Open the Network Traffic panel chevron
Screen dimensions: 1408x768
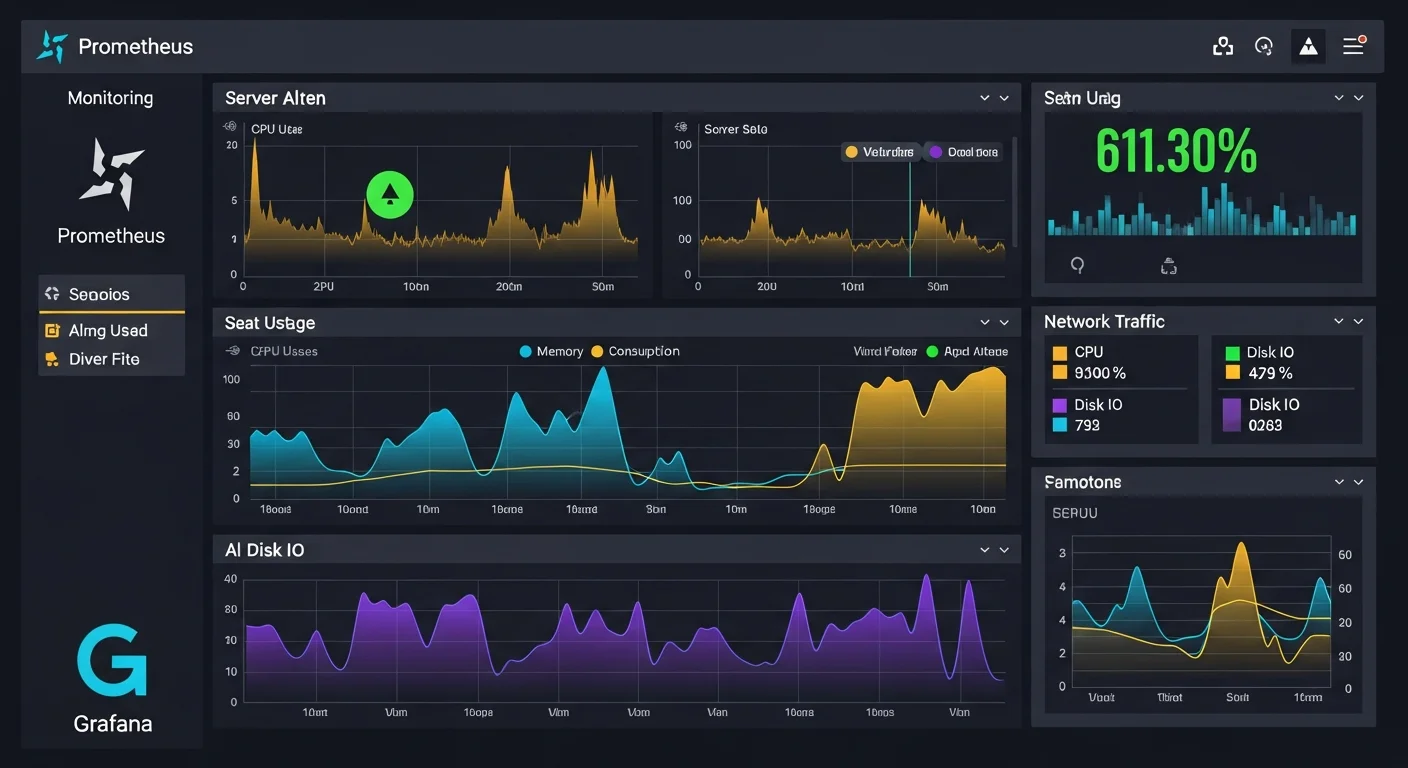[1339, 321]
